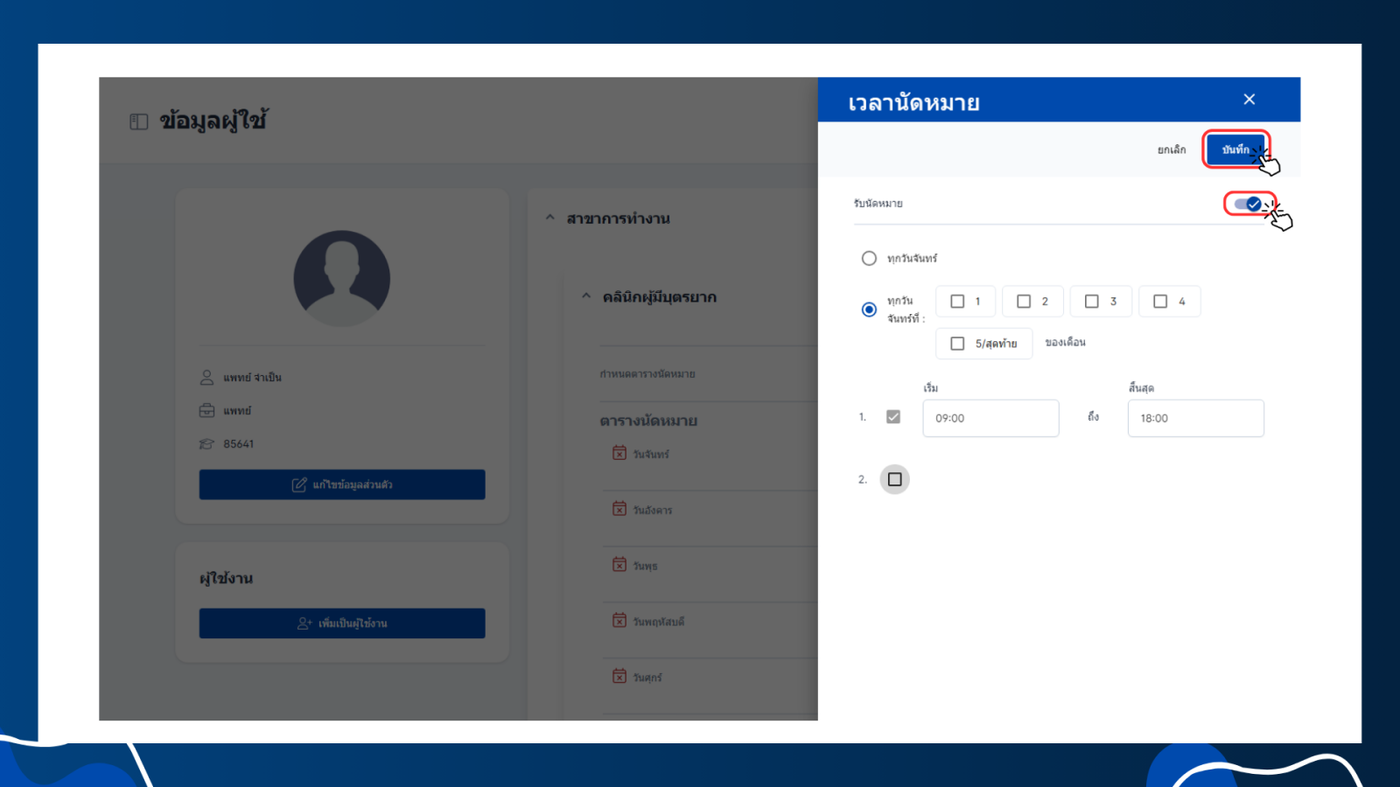1400x787 pixels.
Task: Click the user profile avatar picture
Action: click(342, 279)
